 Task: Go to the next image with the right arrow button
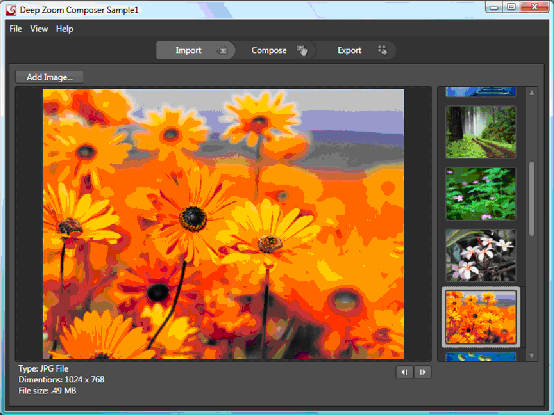click(x=423, y=372)
